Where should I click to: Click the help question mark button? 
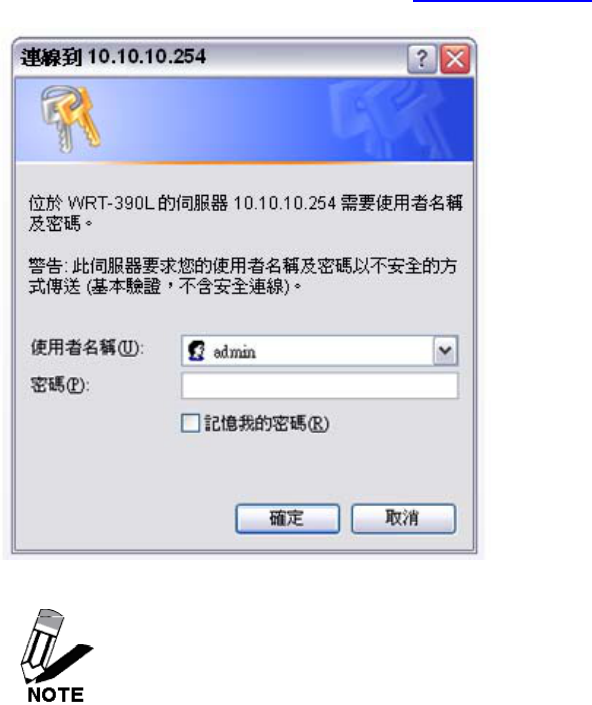421,59
